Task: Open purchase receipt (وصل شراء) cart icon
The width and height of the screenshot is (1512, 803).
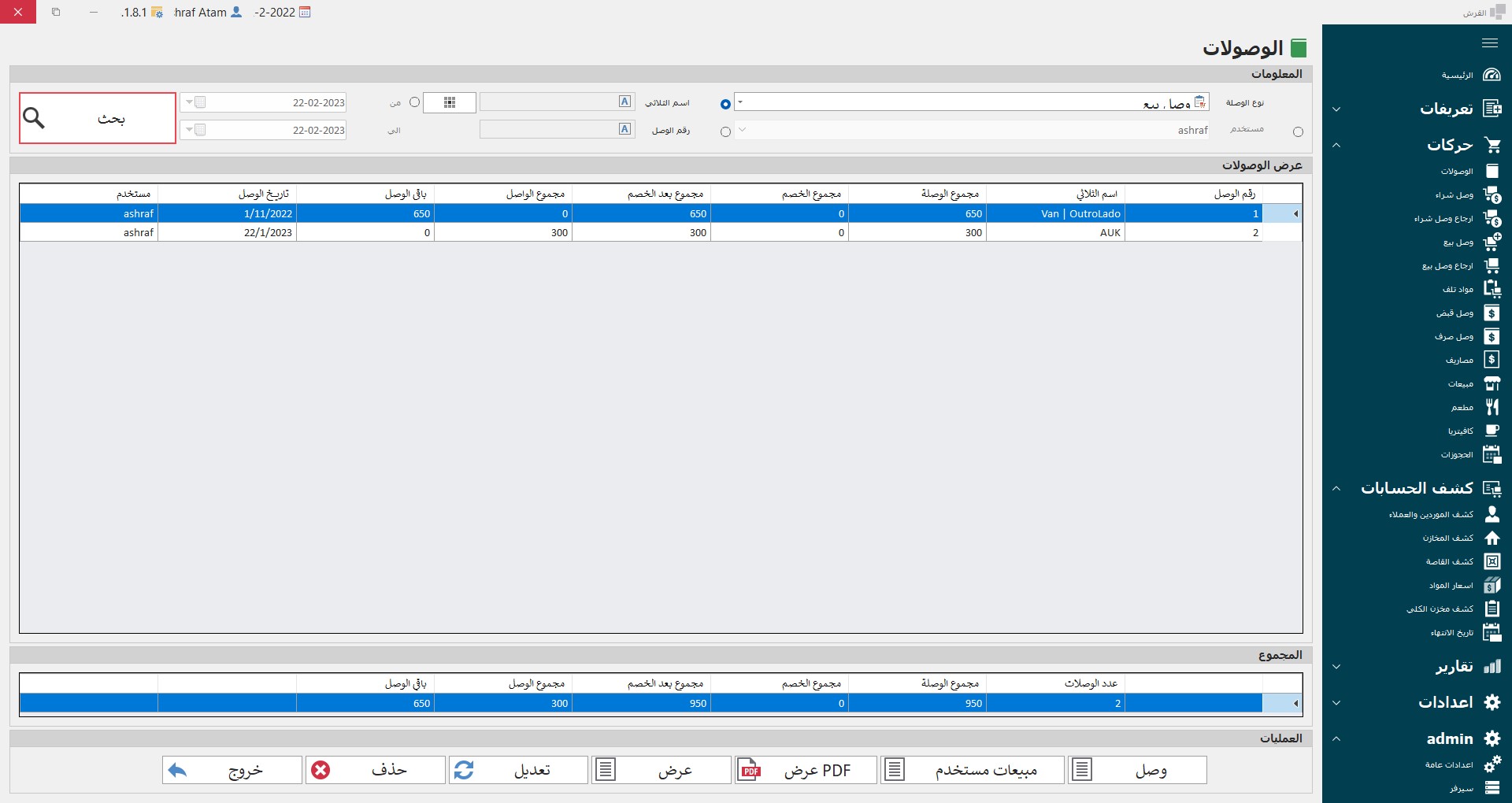Action: pyautogui.click(x=1492, y=194)
